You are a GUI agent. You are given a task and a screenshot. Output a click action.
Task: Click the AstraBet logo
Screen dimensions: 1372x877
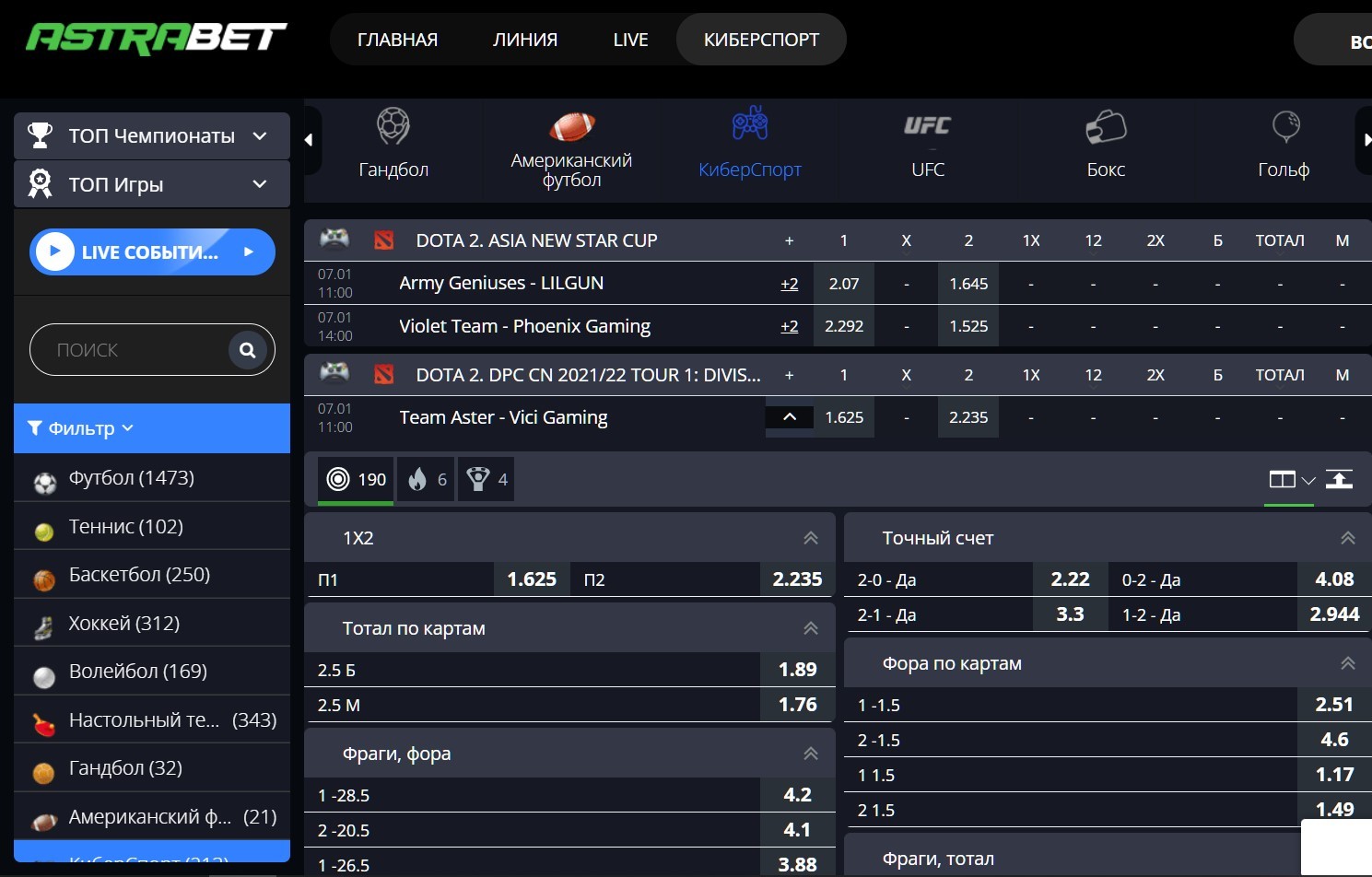[156, 38]
